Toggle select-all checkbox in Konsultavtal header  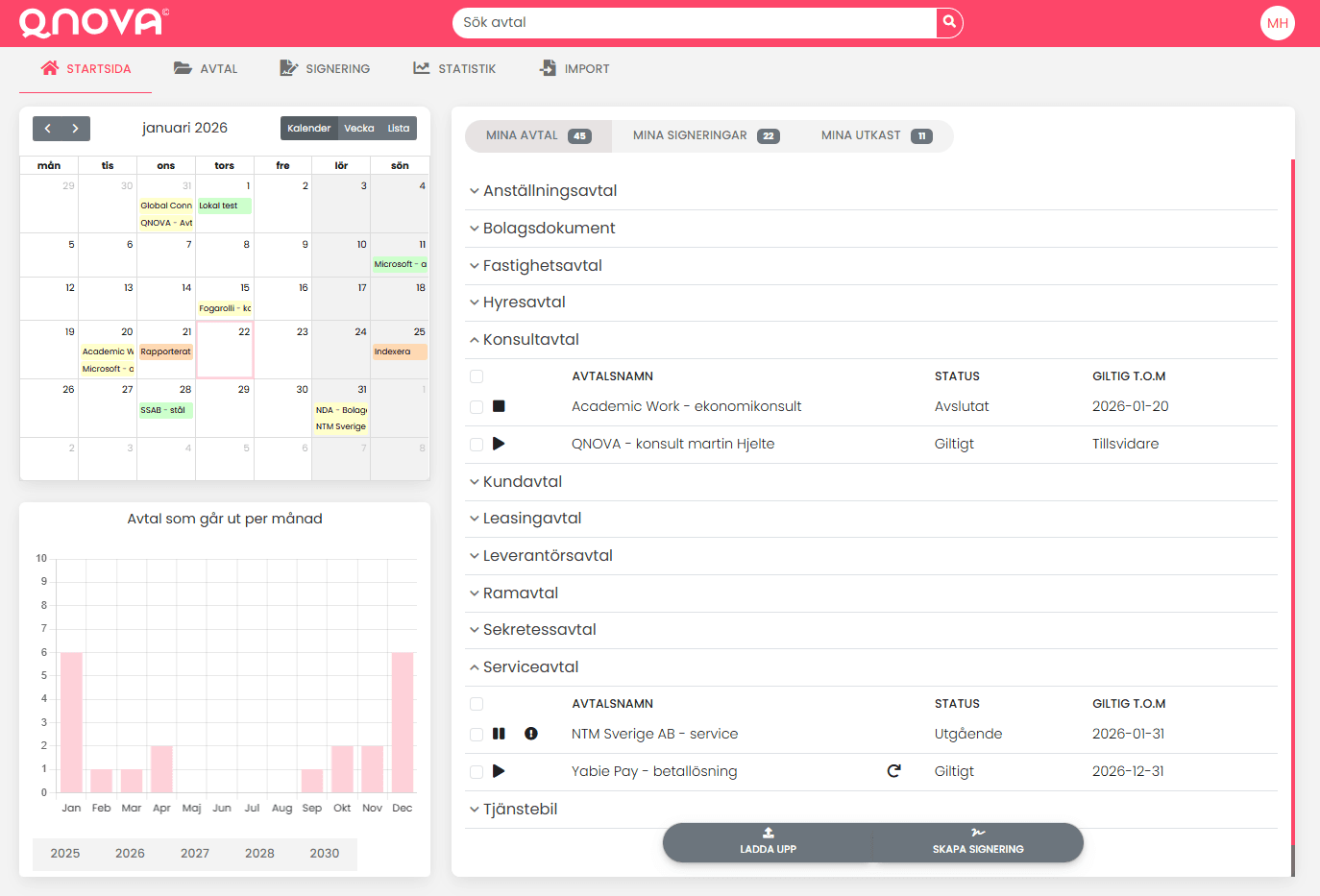(x=477, y=376)
